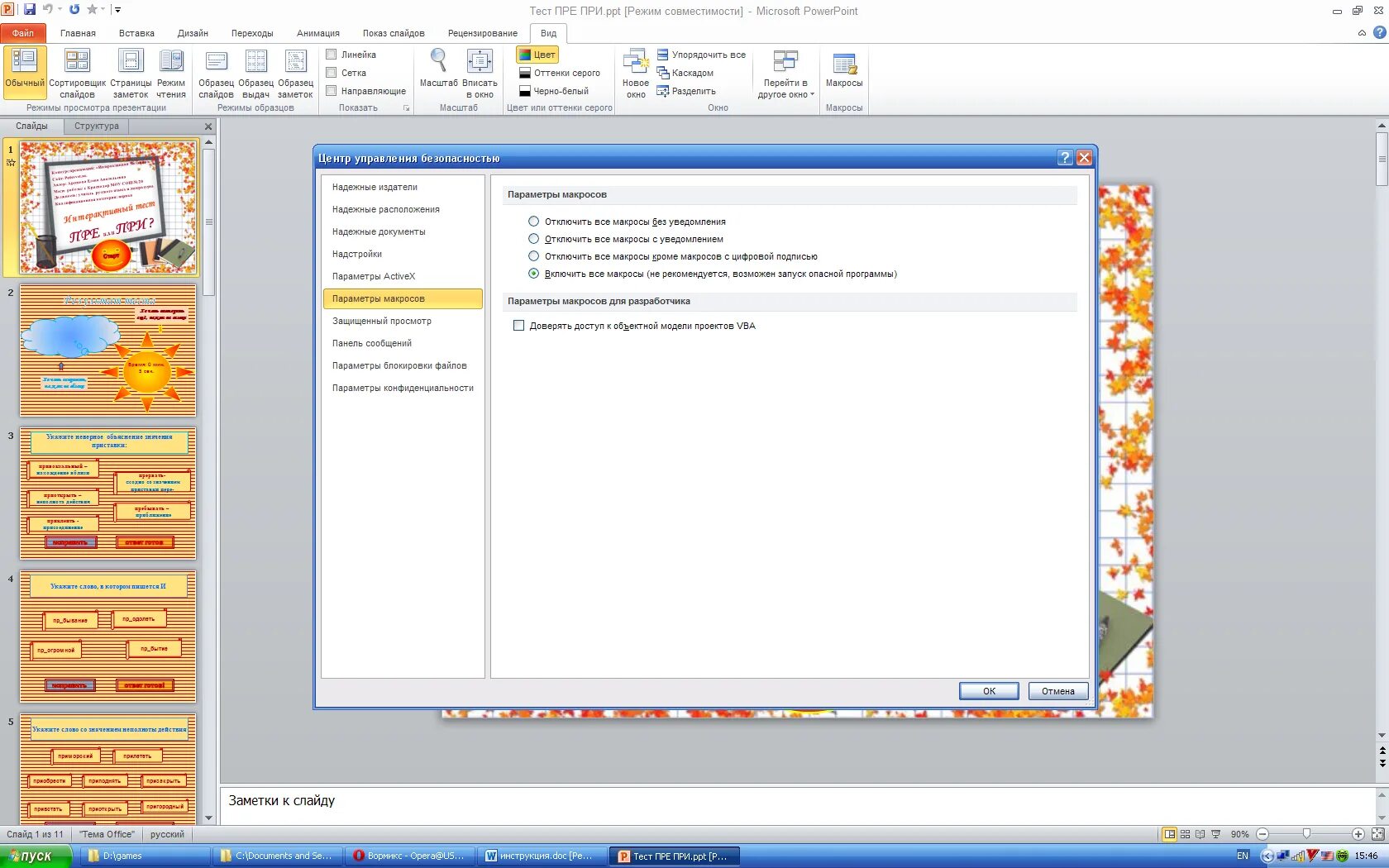Click Trust Center dialog help button
The width and height of the screenshot is (1389, 868).
[x=1065, y=158]
